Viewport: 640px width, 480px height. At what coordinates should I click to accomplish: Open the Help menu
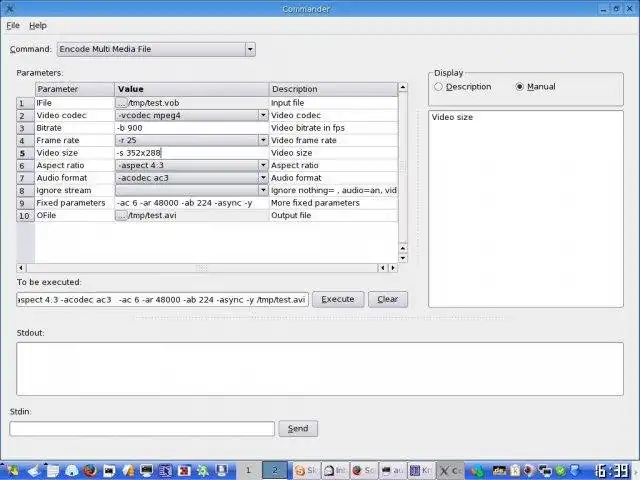point(38,25)
